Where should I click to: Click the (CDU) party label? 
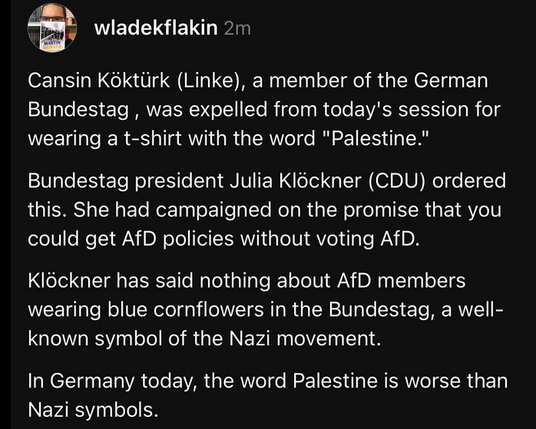(397, 181)
